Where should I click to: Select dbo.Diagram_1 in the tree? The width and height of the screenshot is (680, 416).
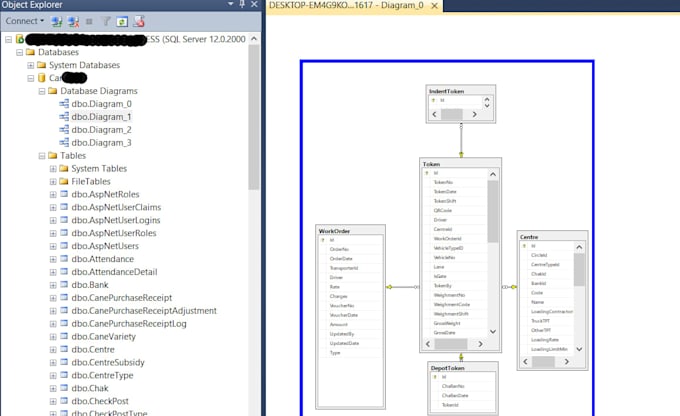point(101,117)
